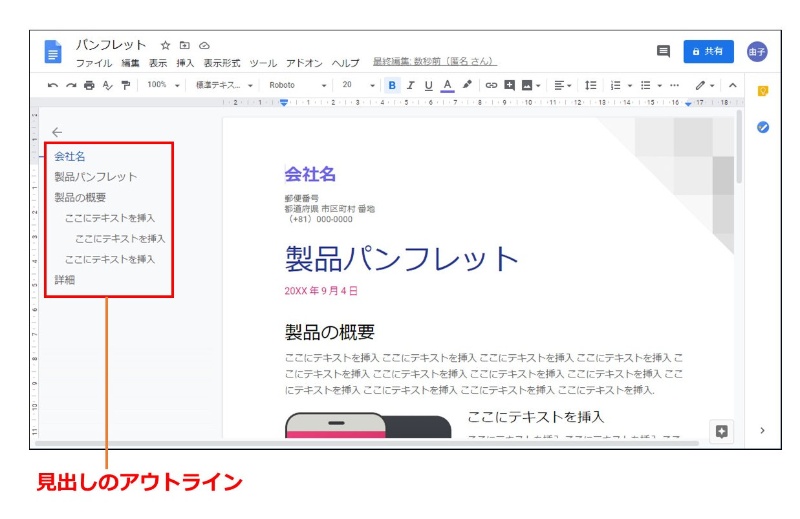The width and height of the screenshot is (800, 519).
Task: Click the undo arrow icon
Action: tap(52, 86)
